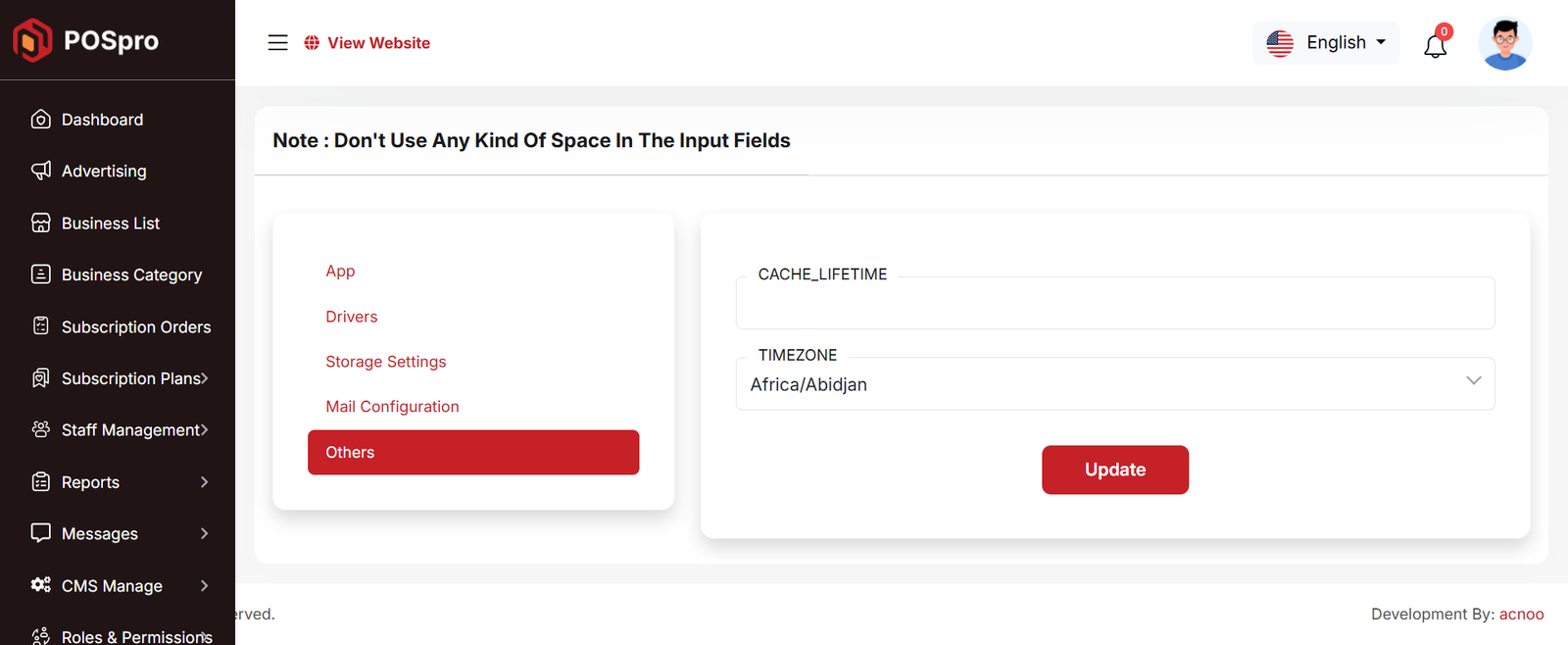Open the Drivers settings tab

point(351,317)
